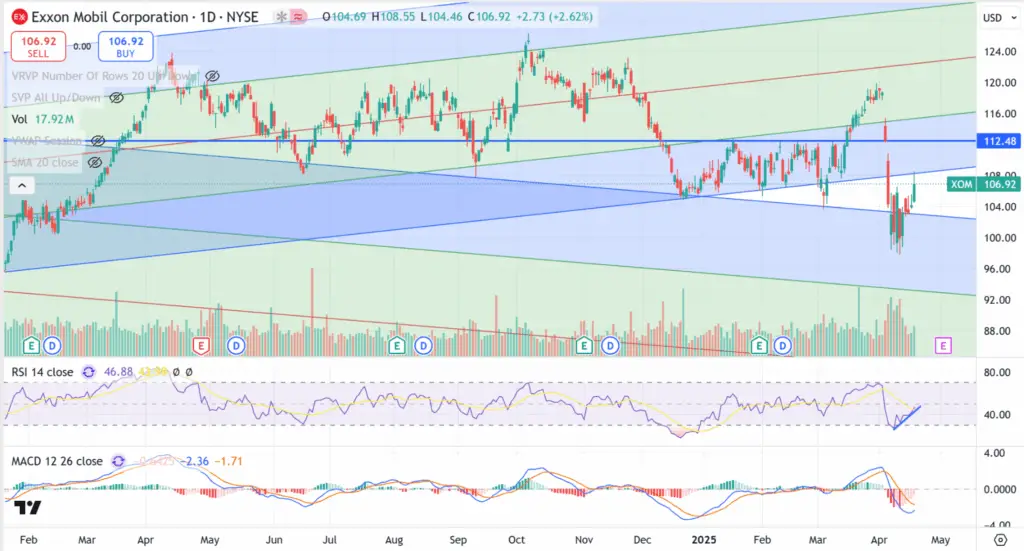Click the BUY 106.92 button
Viewport: 1024px width, 551px height.
(x=125, y=46)
